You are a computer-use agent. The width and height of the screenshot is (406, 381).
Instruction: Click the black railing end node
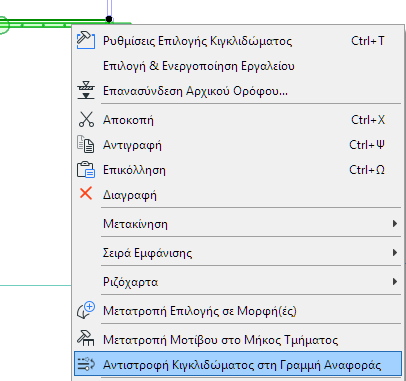(x=109, y=19)
